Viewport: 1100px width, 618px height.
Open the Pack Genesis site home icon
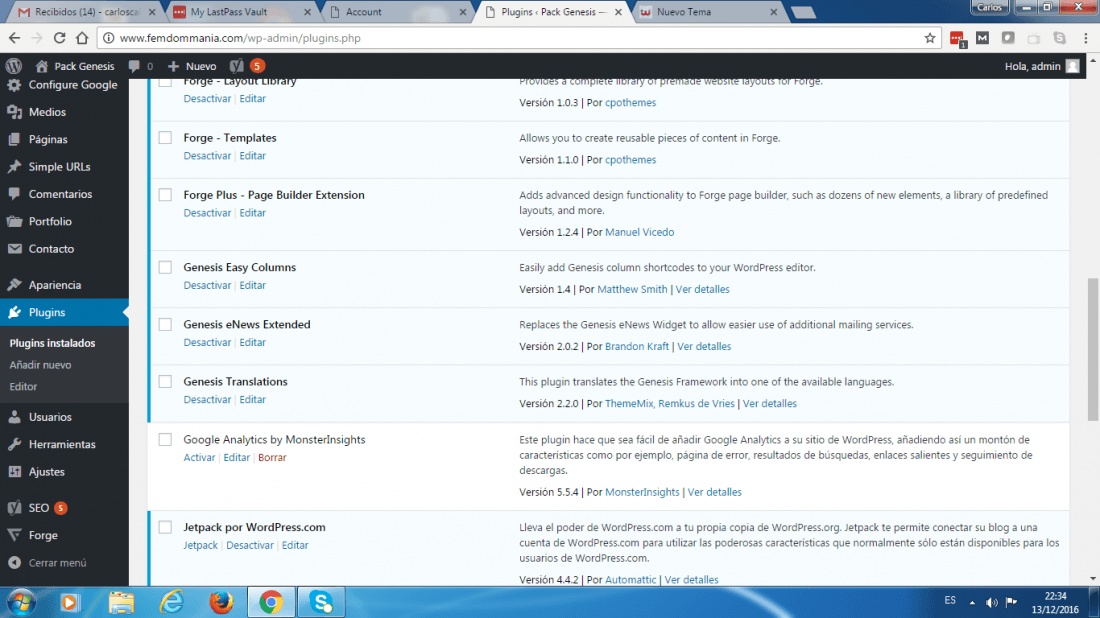pos(42,66)
